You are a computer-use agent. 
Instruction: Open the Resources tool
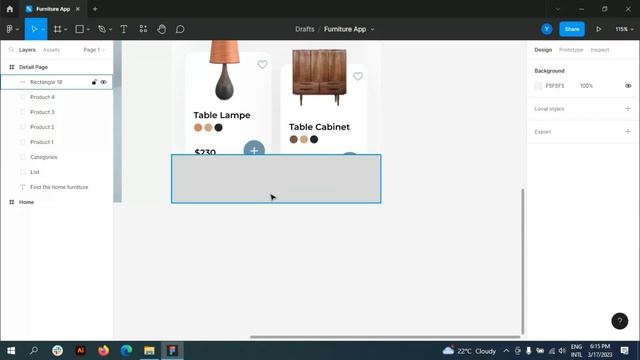[x=143, y=29]
